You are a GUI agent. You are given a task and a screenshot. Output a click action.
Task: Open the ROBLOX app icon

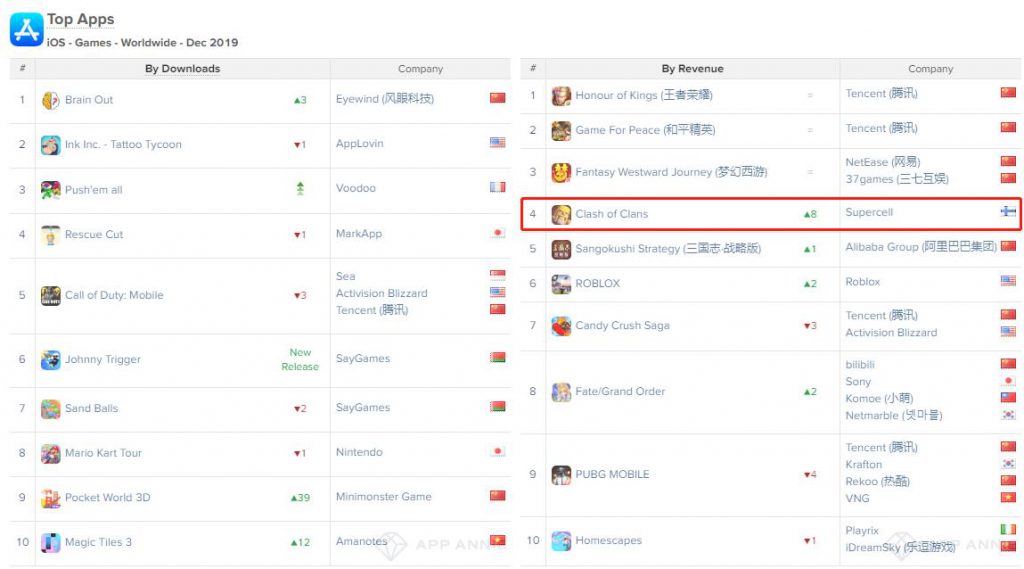(x=561, y=284)
